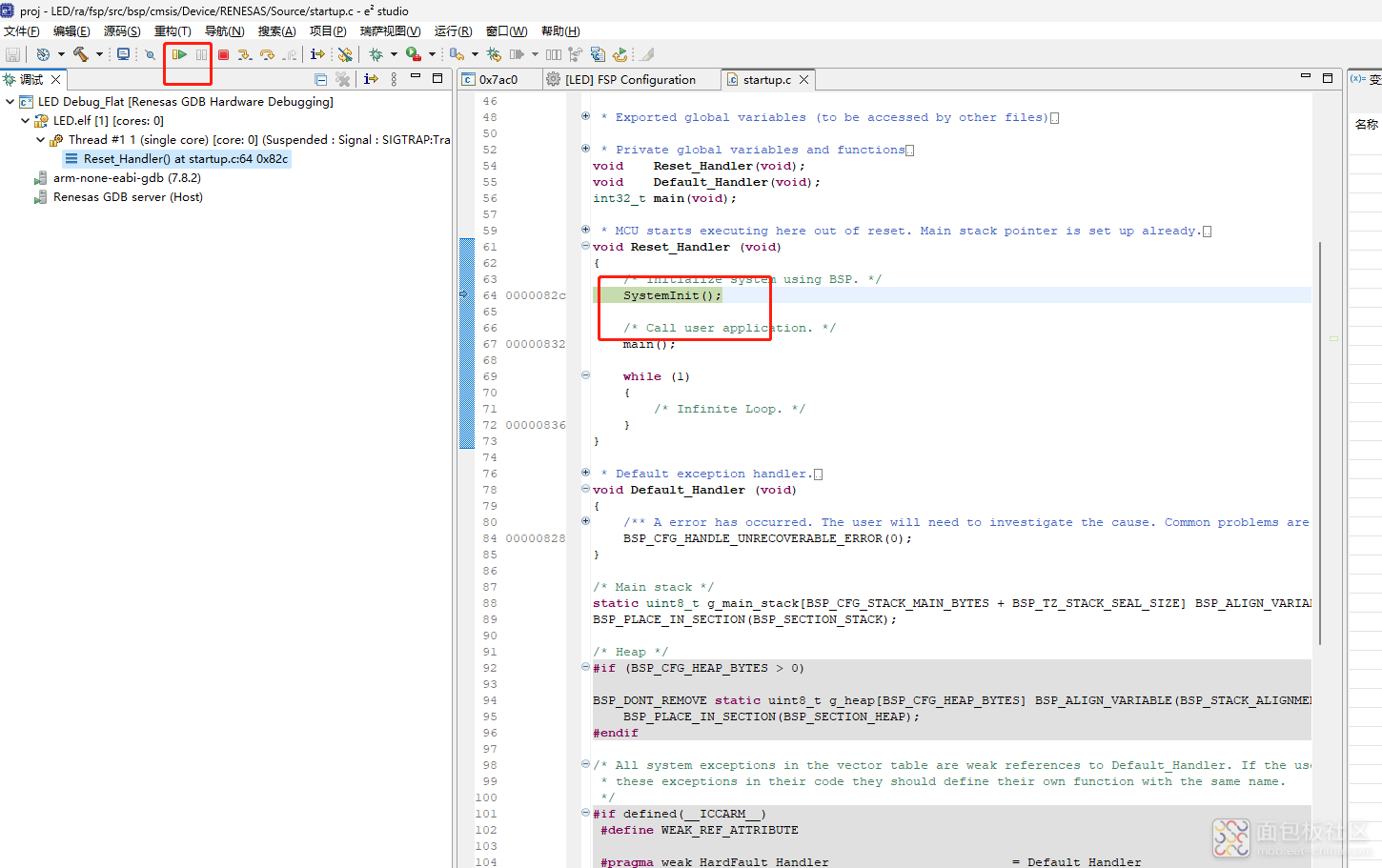
Task: Click the hierarchy tree toolbar icon
Action: click(575, 54)
